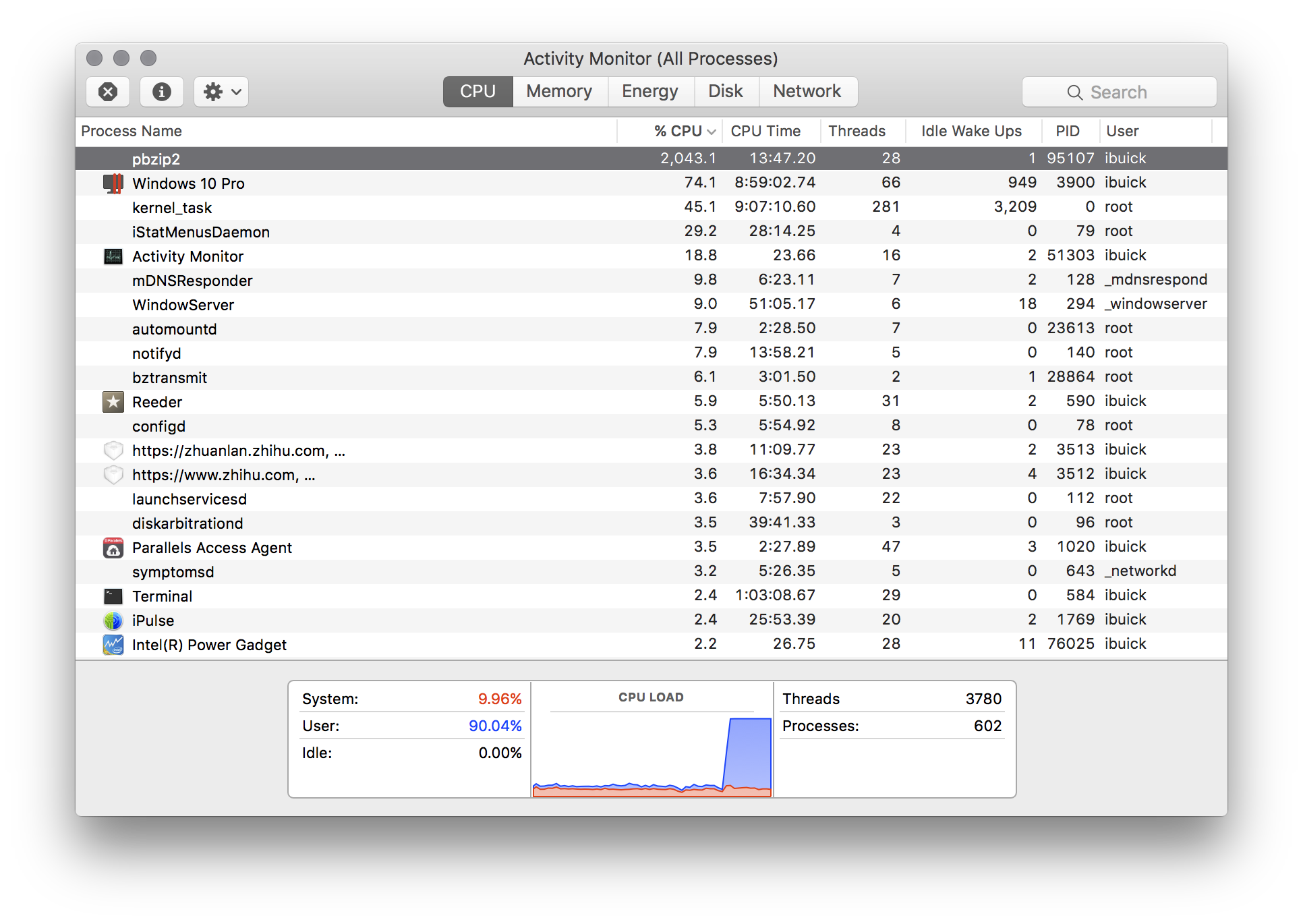Viewport: 1303px width, 924px height.
Task: Select the bztransmit process
Action: (x=169, y=378)
